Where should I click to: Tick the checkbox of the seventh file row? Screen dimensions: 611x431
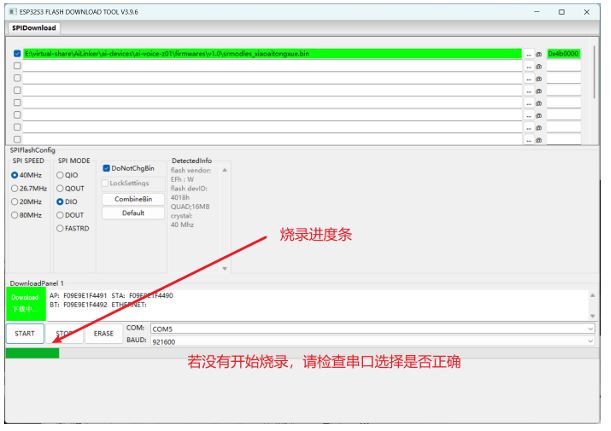(17, 127)
